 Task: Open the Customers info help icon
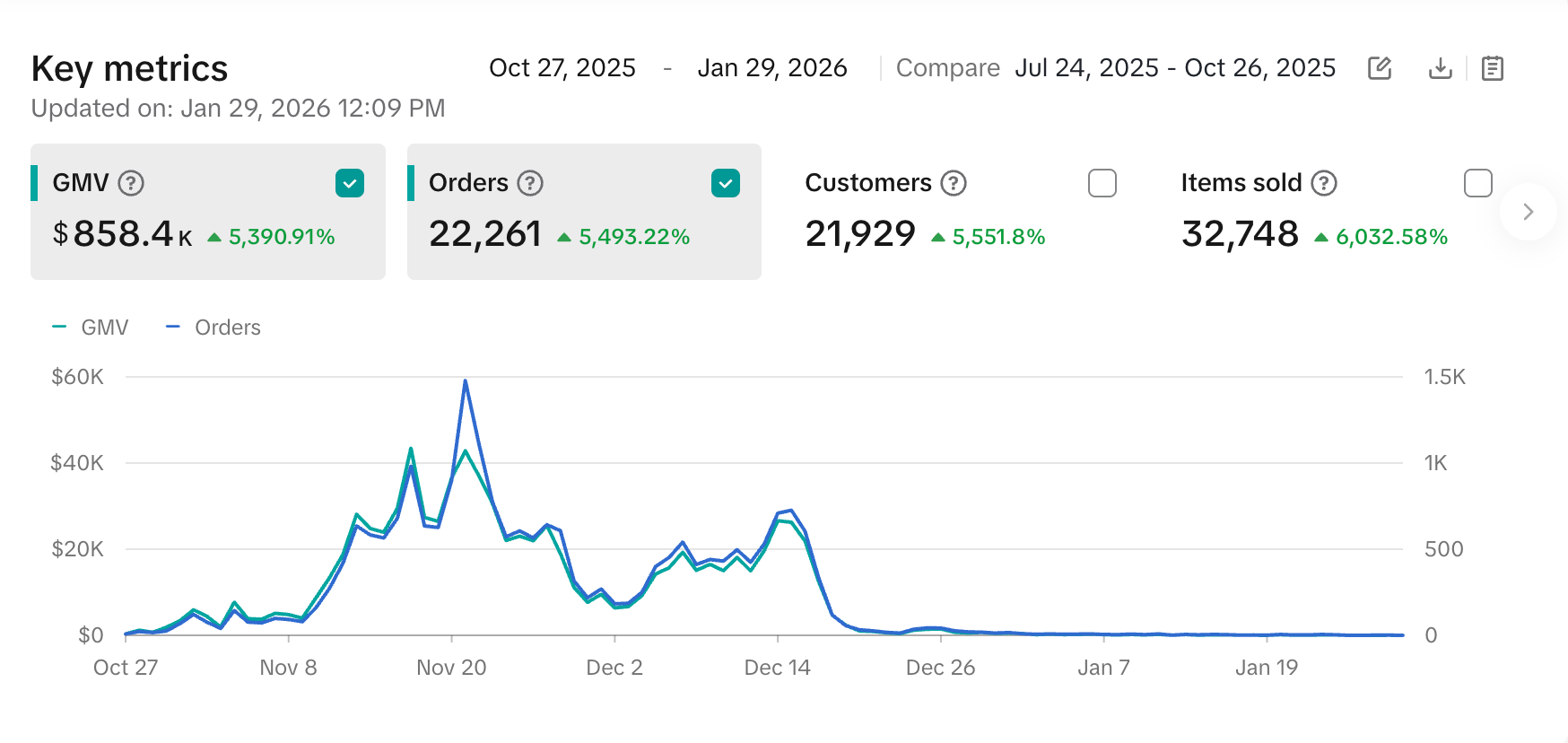point(953,183)
